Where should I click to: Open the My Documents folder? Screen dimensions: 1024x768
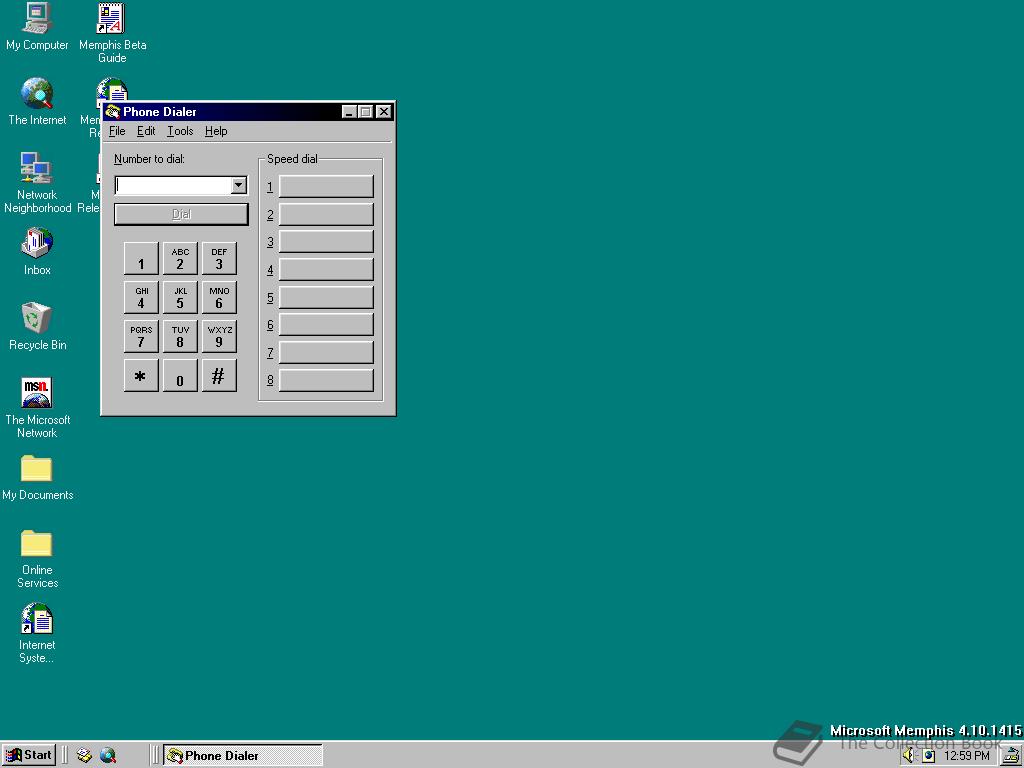pos(37,478)
